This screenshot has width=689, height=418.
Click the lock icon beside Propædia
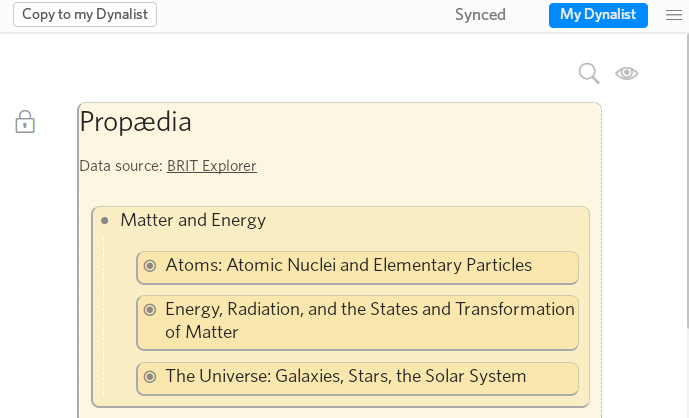click(25, 122)
